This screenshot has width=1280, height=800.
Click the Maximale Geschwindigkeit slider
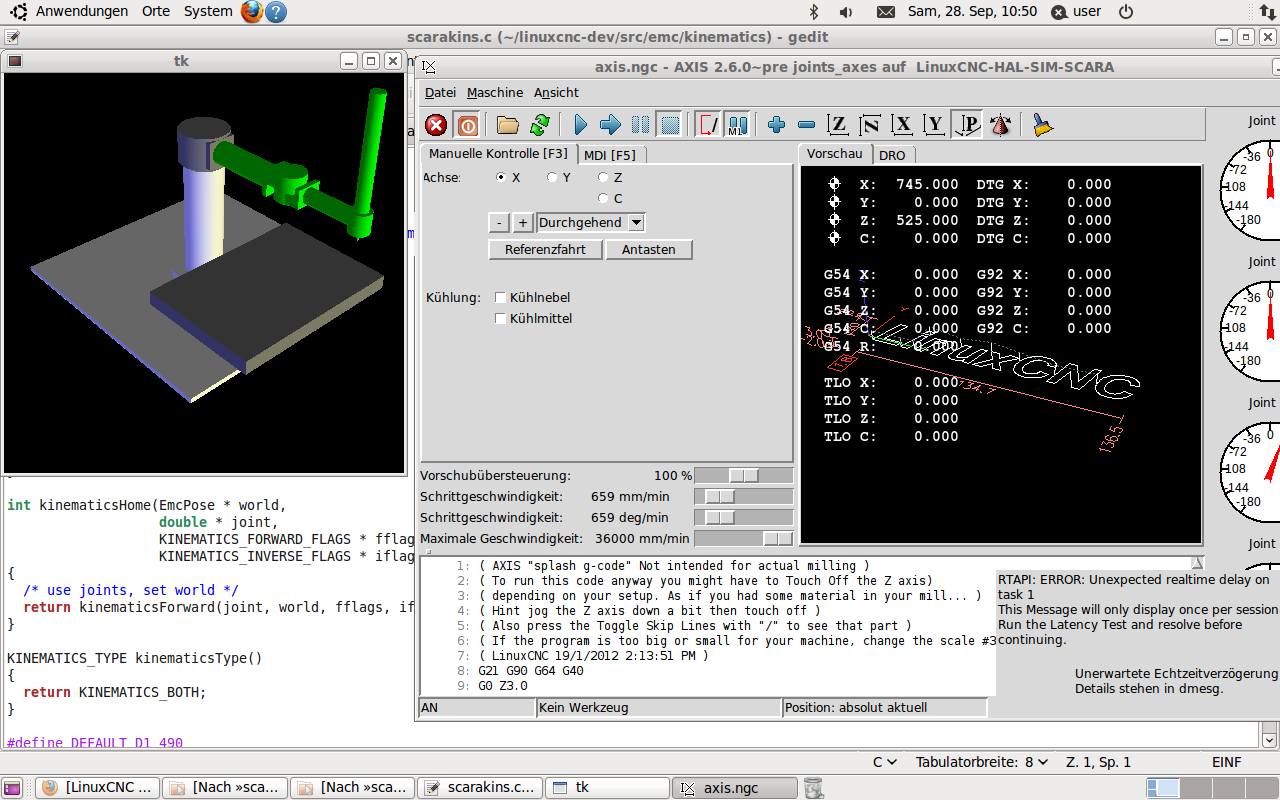coord(744,539)
